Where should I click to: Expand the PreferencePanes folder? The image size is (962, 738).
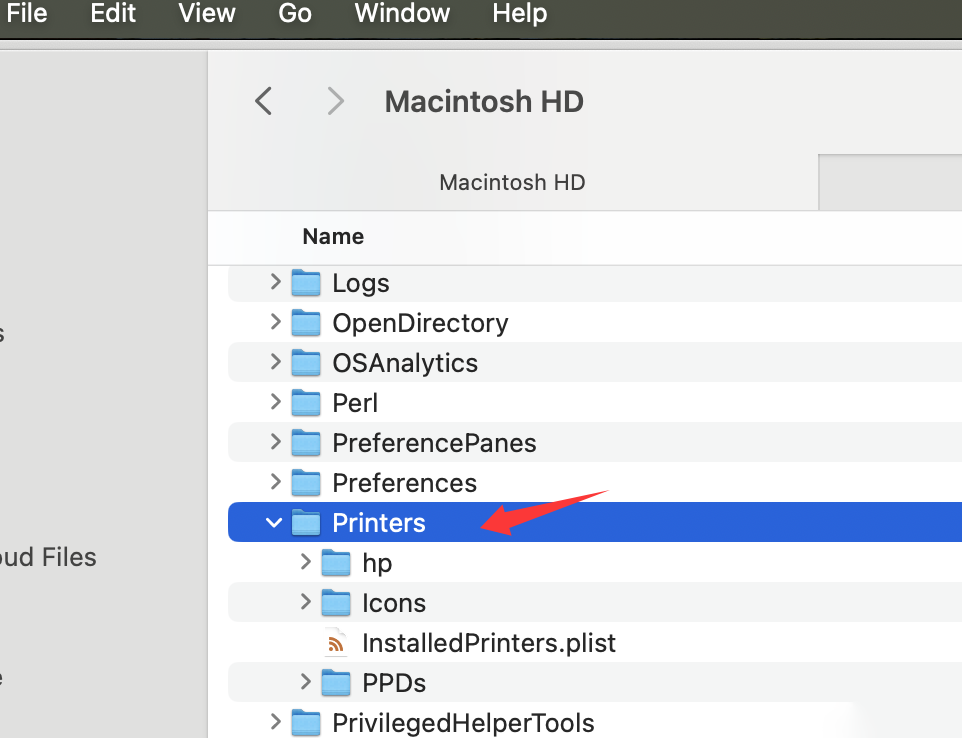tap(275, 442)
